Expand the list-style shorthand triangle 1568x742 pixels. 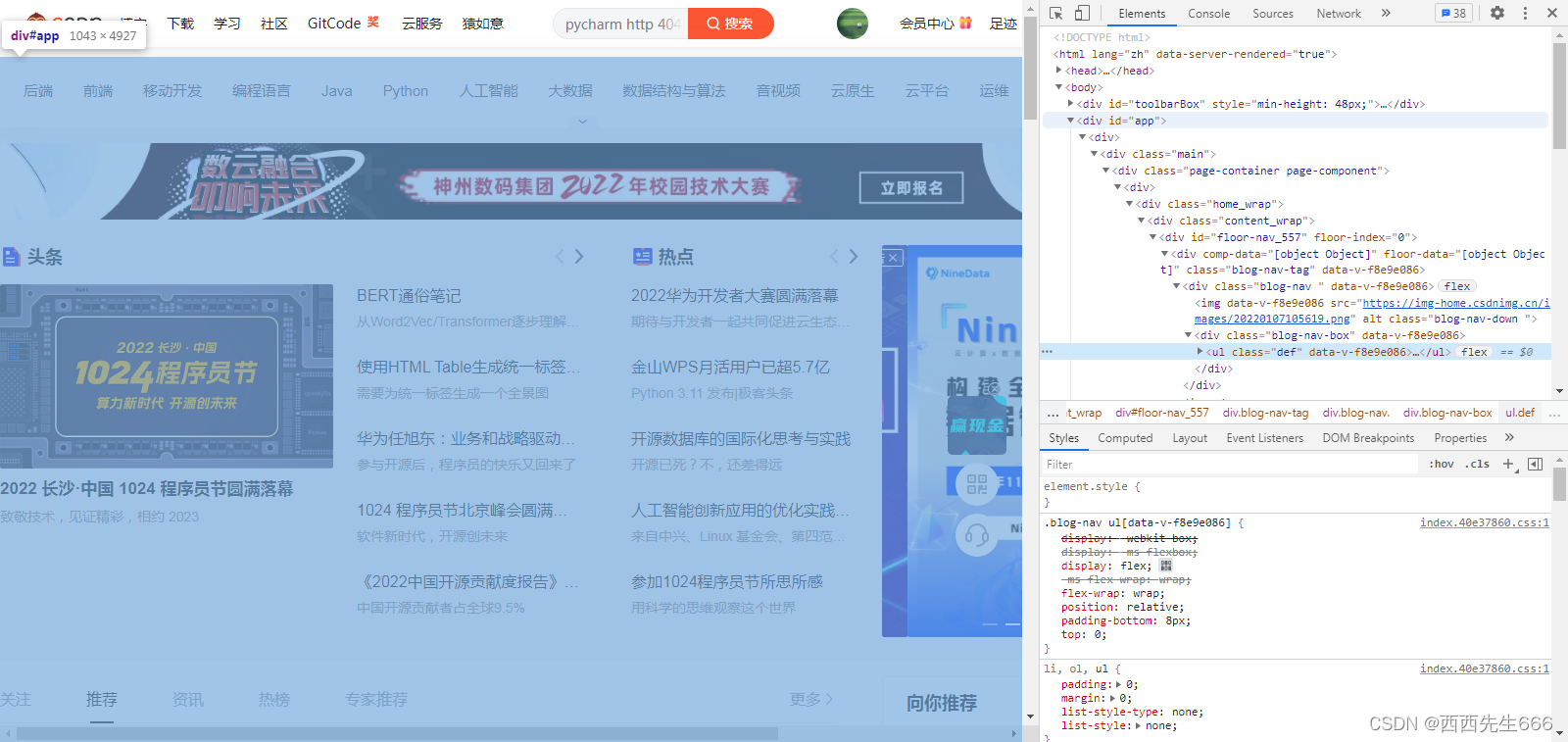coord(1139,726)
